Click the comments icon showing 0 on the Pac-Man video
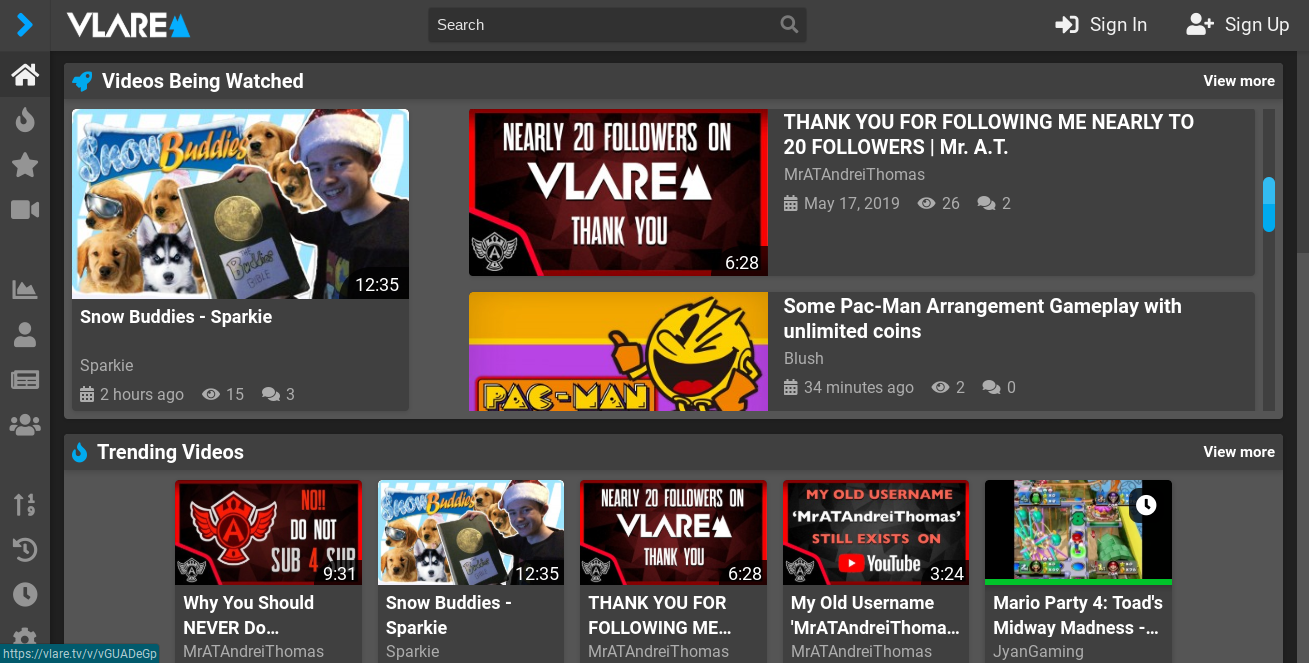1309x663 pixels. [991, 388]
